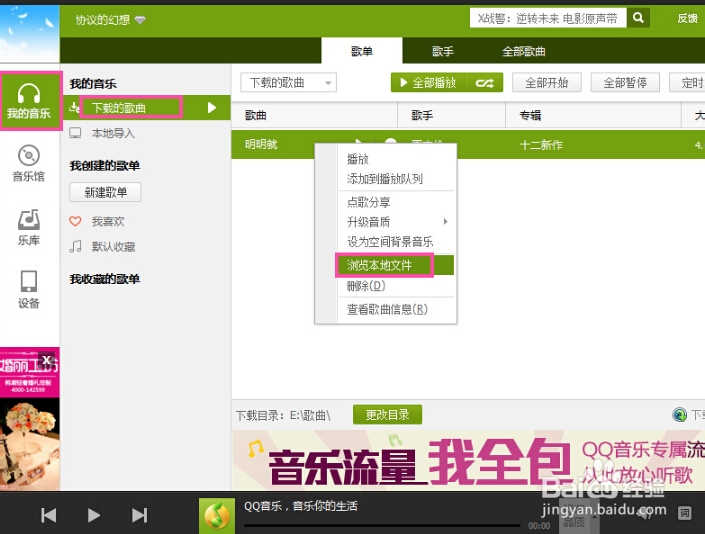The width and height of the screenshot is (705, 534).
Task: Focus the search input field
Action: coord(548,18)
